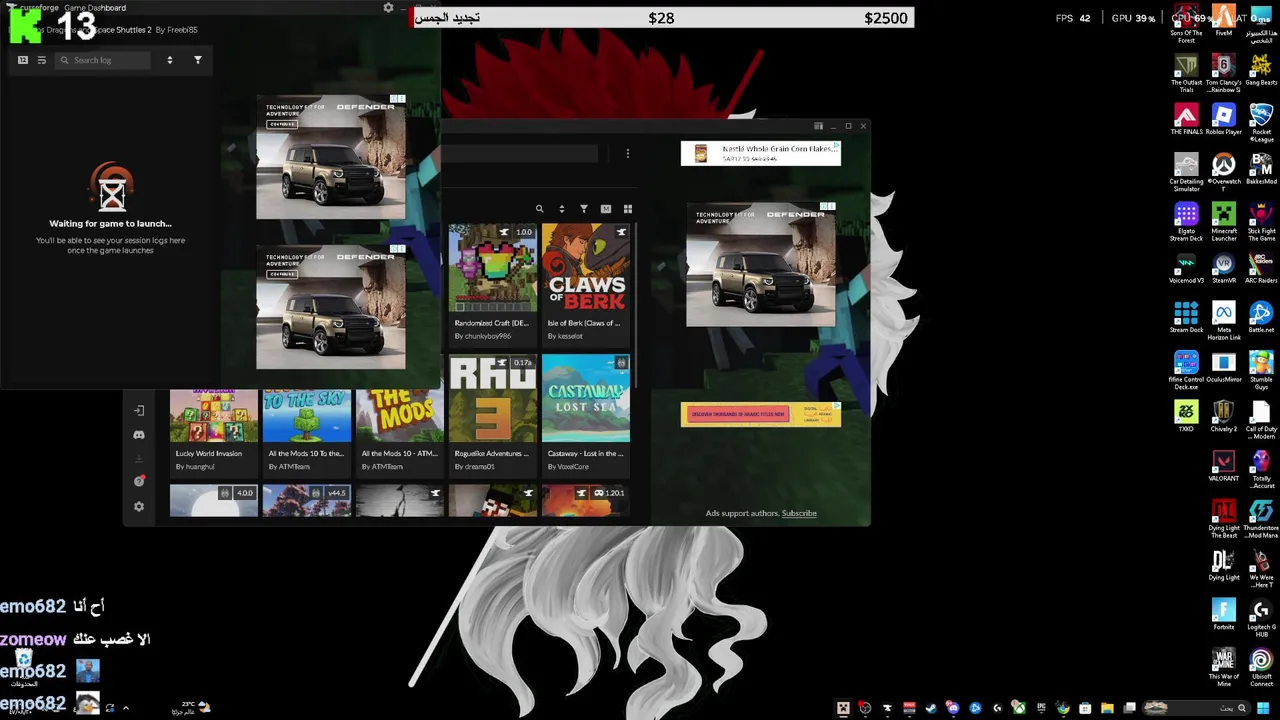Open OculusMirror desktop icon
1280x720 pixels.
pos(1223,367)
